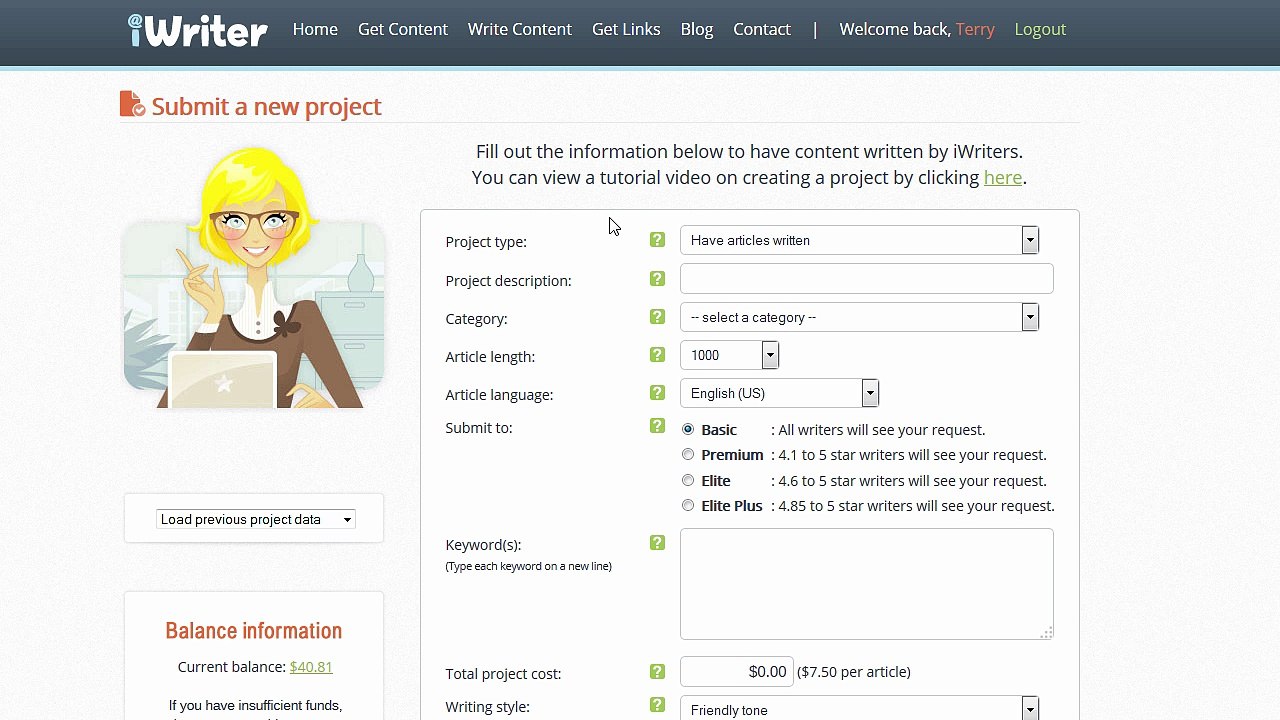Open the Article language dropdown
The width and height of the screenshot is (1280, 720).
(779, 393)
